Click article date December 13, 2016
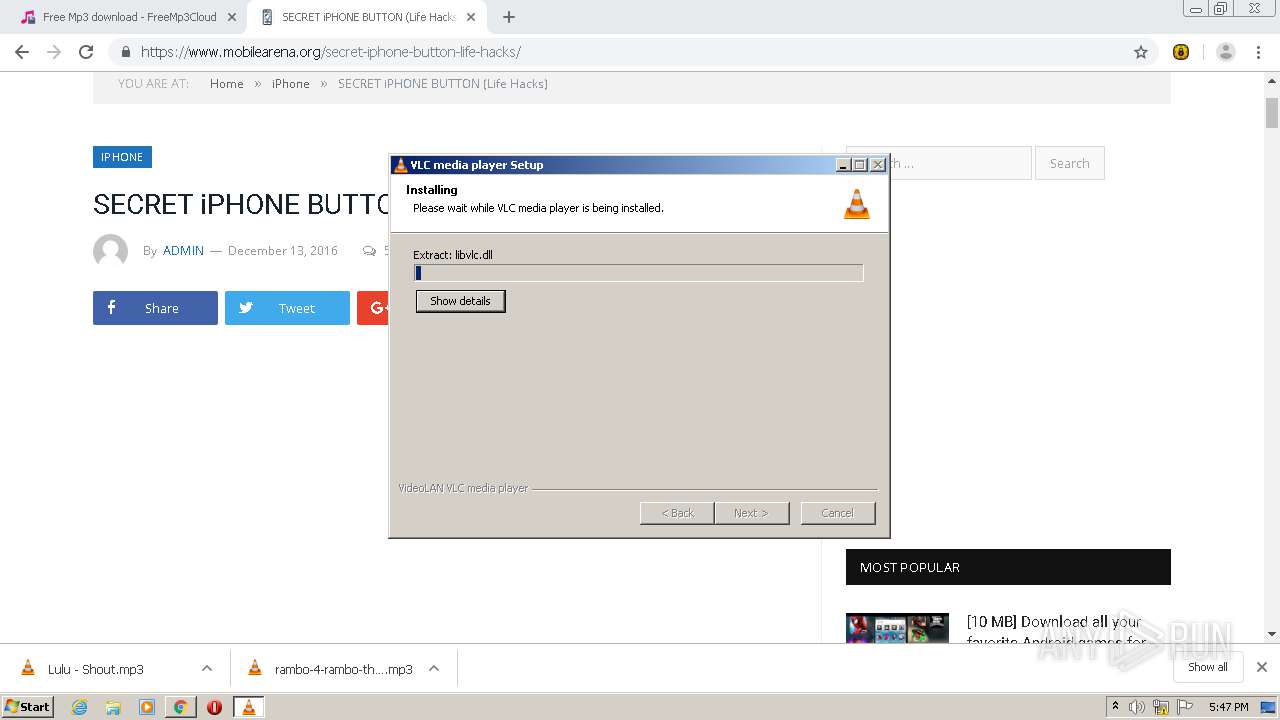Viewport: 1280px width, 720px height. 283,251
